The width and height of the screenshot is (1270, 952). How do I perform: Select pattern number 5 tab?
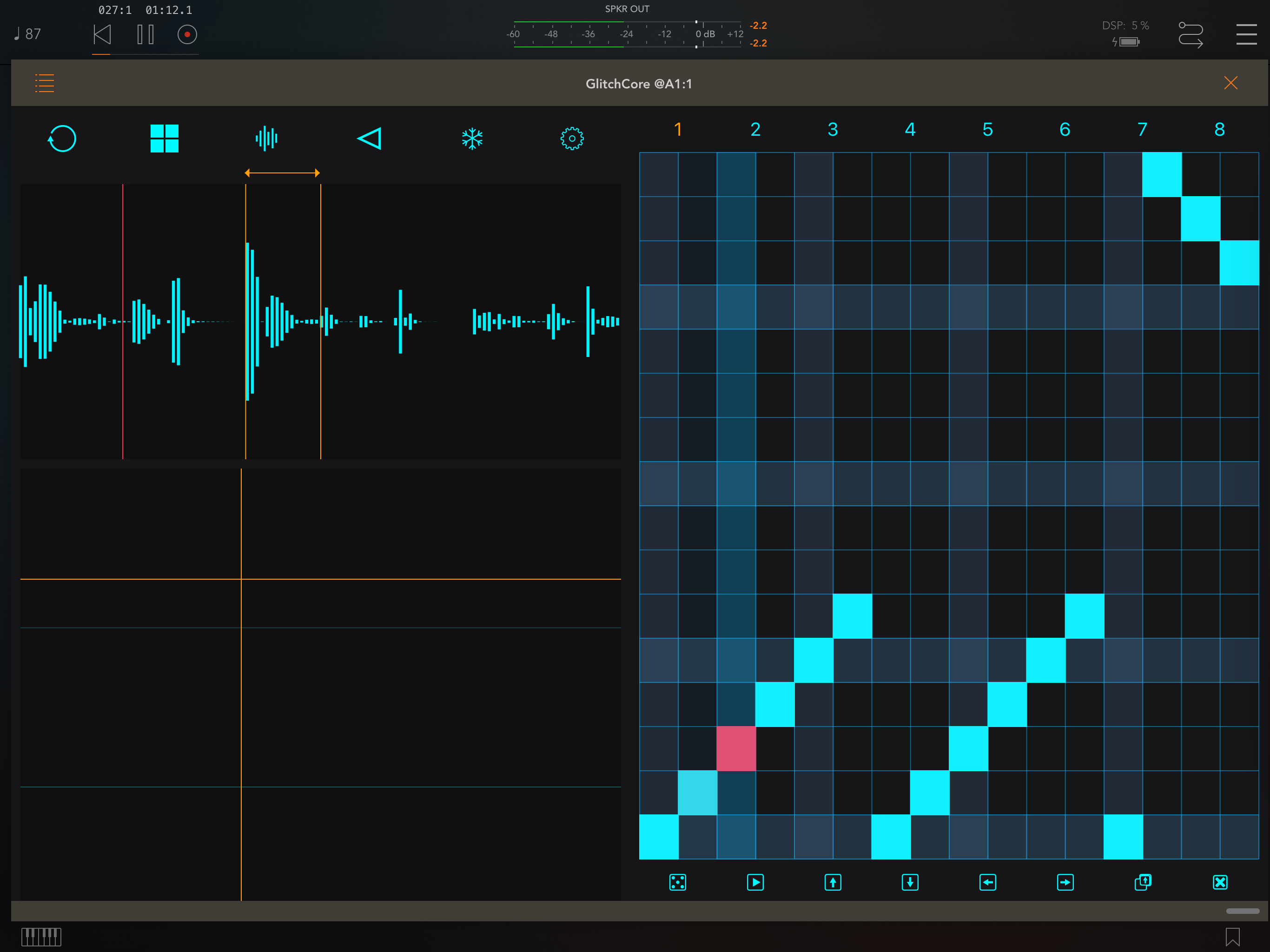coord(987,130)
